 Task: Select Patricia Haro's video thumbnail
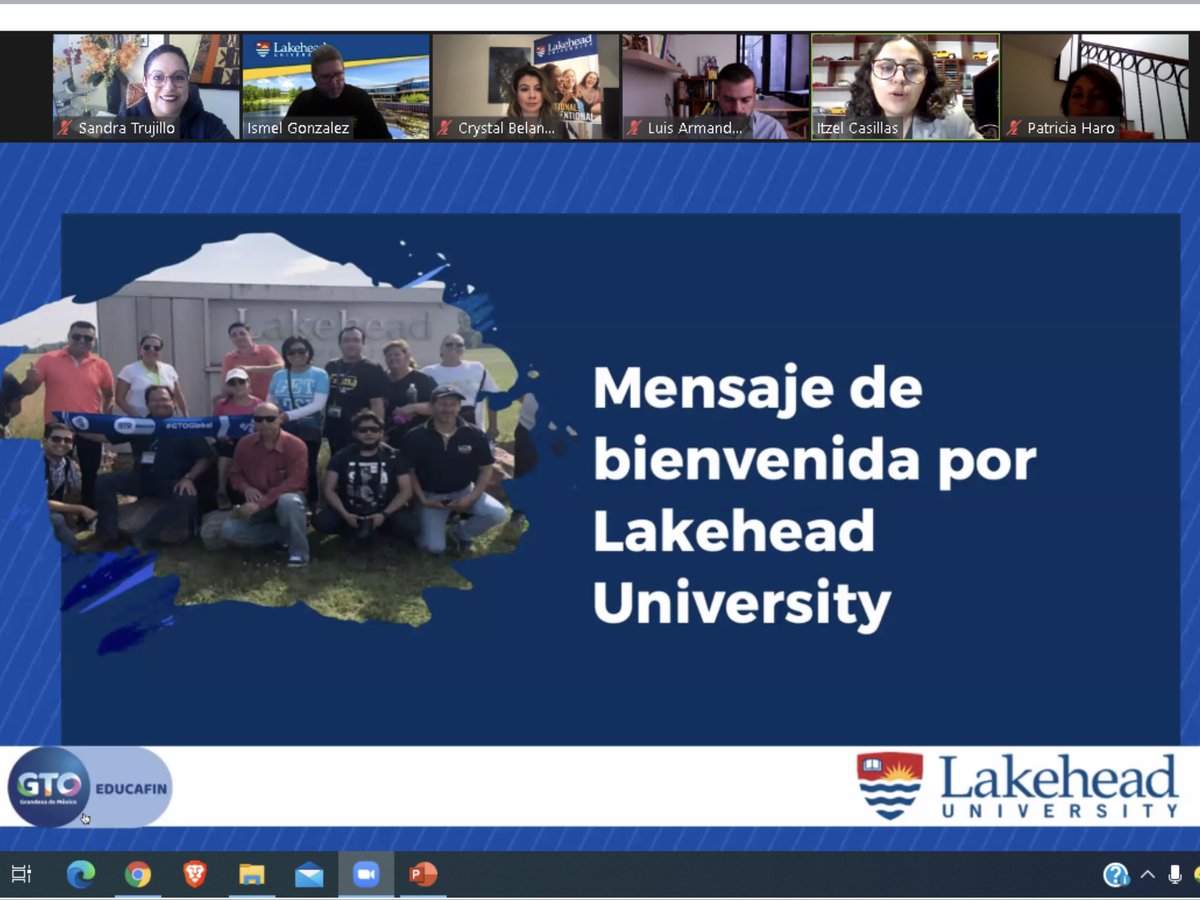pos(1095,87)
